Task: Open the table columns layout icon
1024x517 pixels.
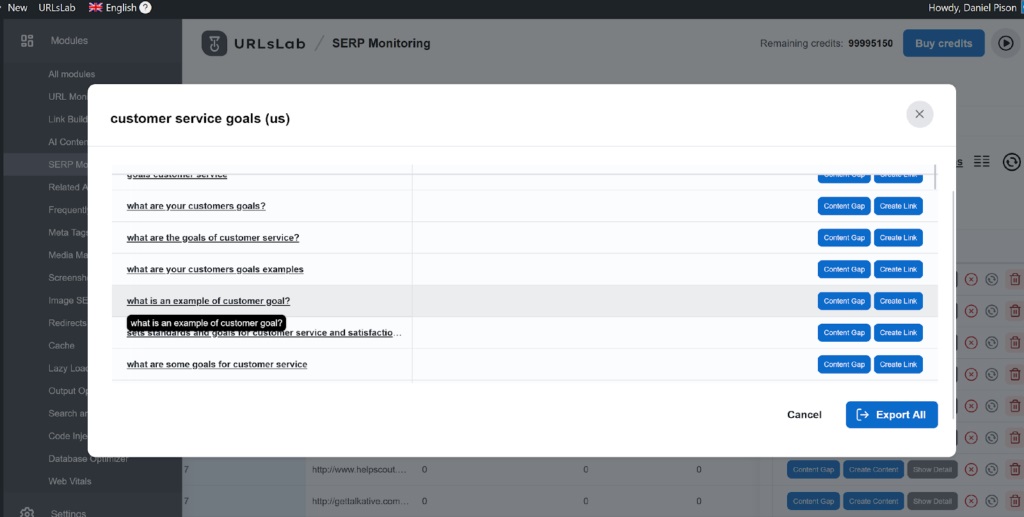Action: coord(982,161)
